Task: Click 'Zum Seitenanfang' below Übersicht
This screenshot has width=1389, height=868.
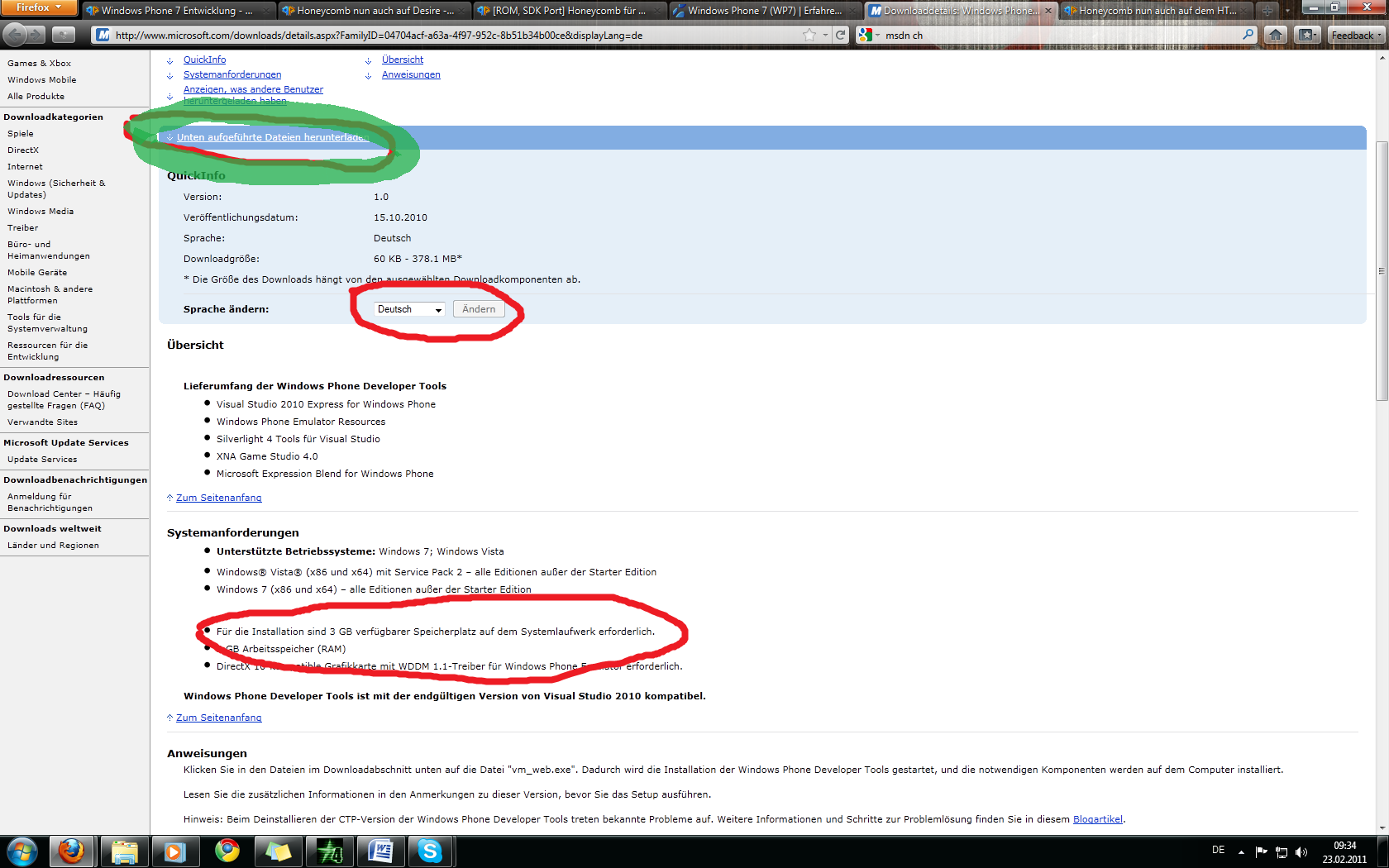Action: (218, 498)
